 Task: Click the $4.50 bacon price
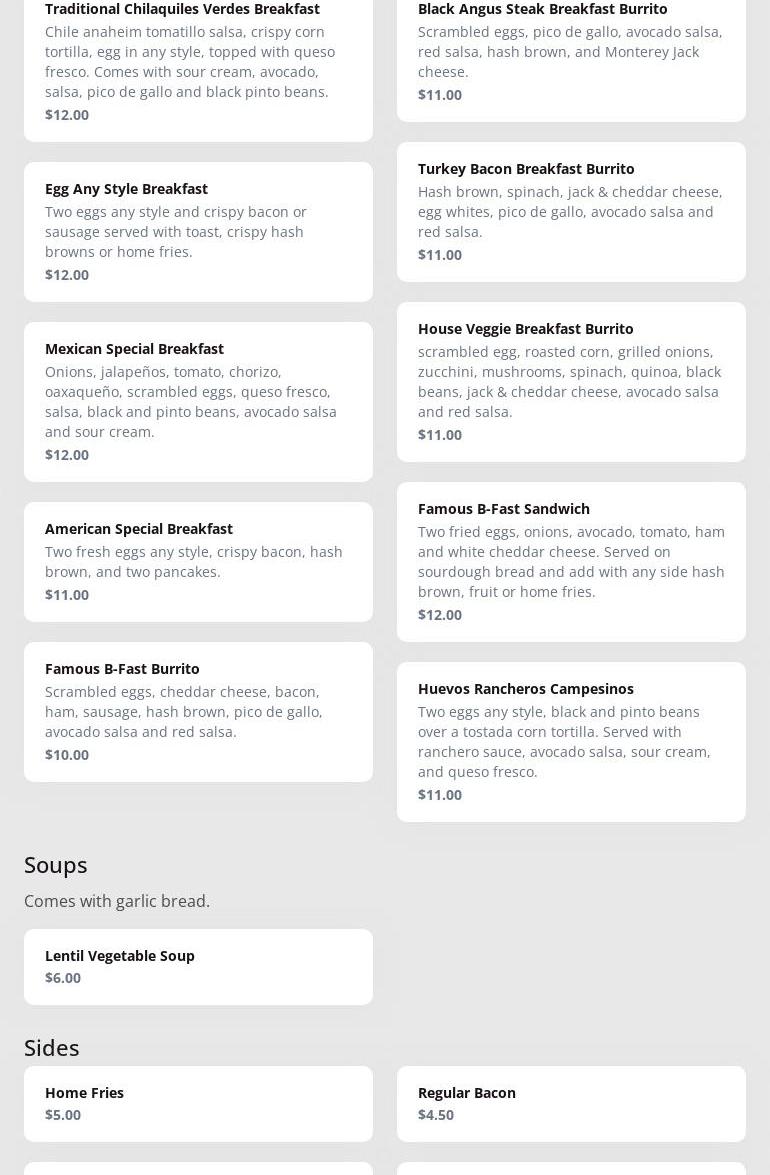pos(436,1114)
